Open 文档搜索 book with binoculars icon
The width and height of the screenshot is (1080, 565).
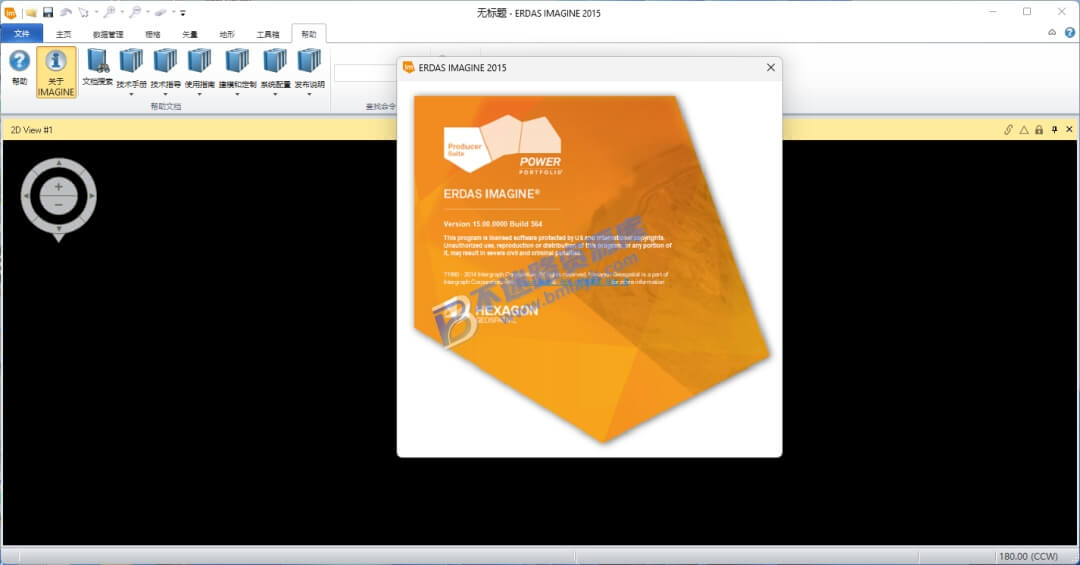point(98,61)
